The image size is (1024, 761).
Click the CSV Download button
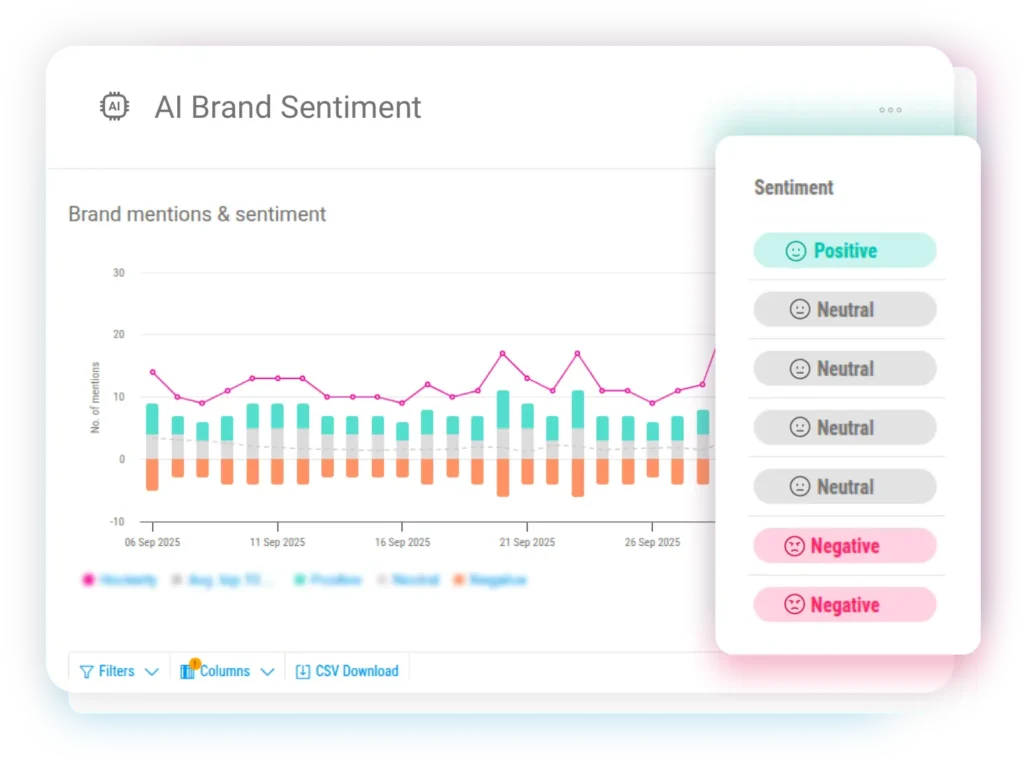pyautogui.click(x=347, y=671)
